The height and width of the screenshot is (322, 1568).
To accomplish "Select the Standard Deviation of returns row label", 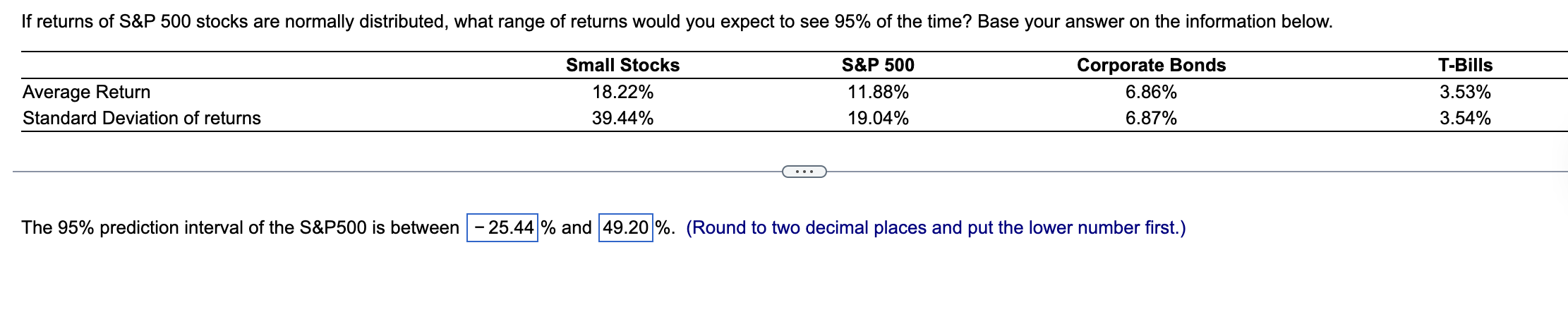I will pos(142,118).
